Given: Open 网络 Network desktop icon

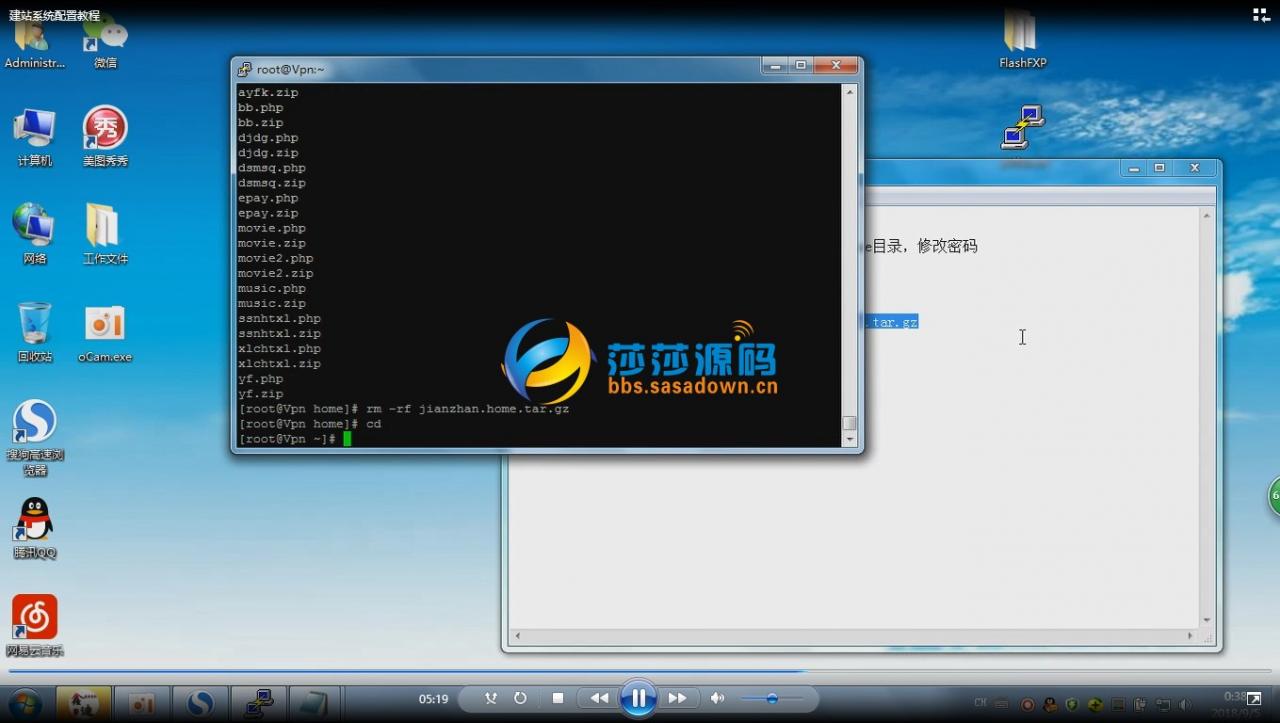Looking at the screenshot, I should point(34,235).
